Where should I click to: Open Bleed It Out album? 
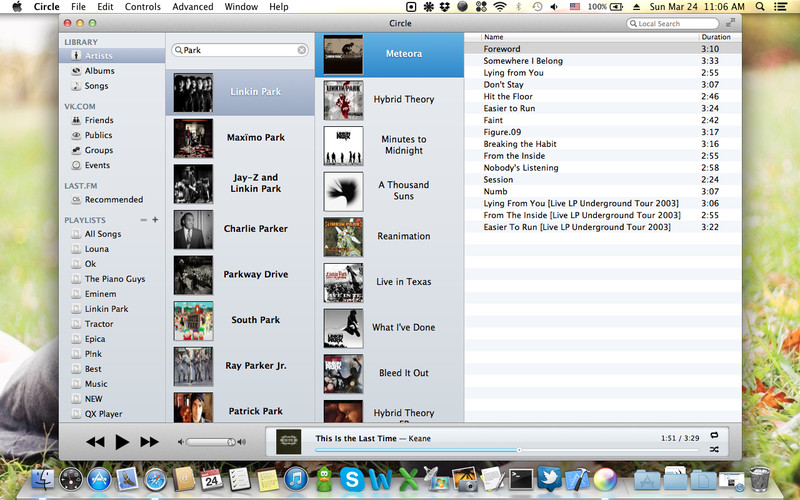pyautogui.click(x=389, y=373)
